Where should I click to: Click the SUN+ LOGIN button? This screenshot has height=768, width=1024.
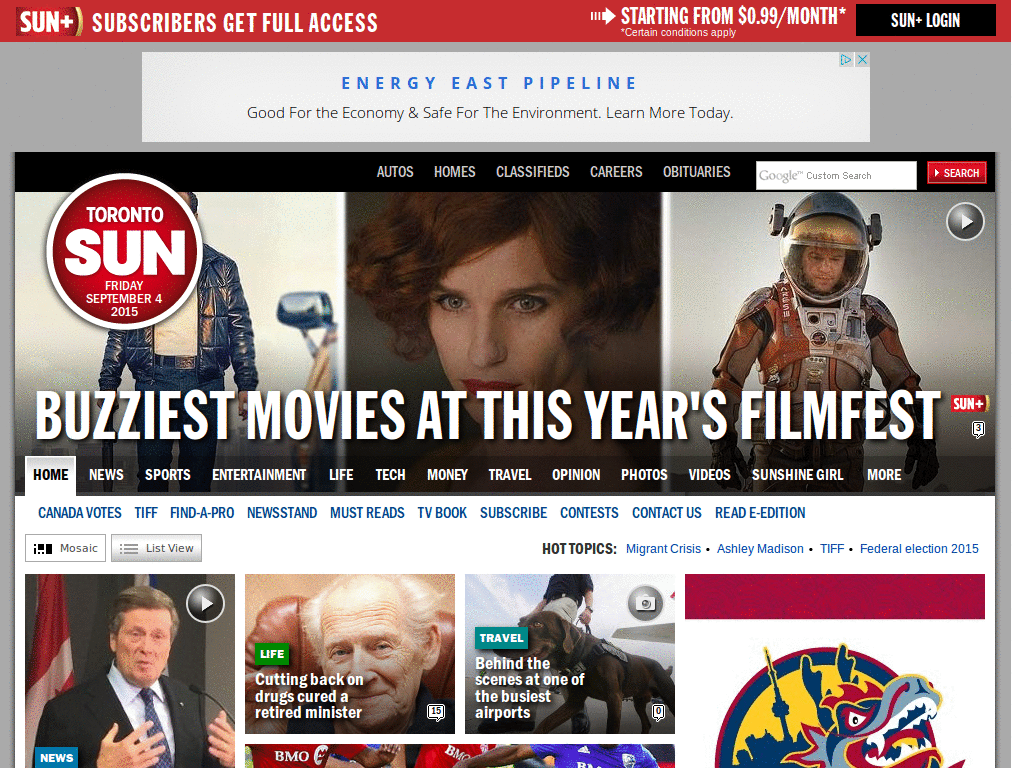pos(925,20)
